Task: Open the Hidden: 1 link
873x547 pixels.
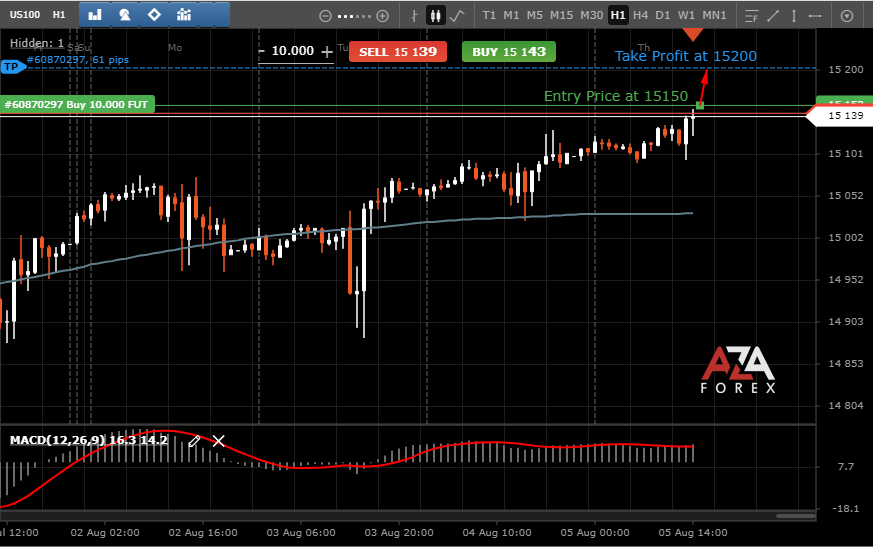Action: [37, 43]
